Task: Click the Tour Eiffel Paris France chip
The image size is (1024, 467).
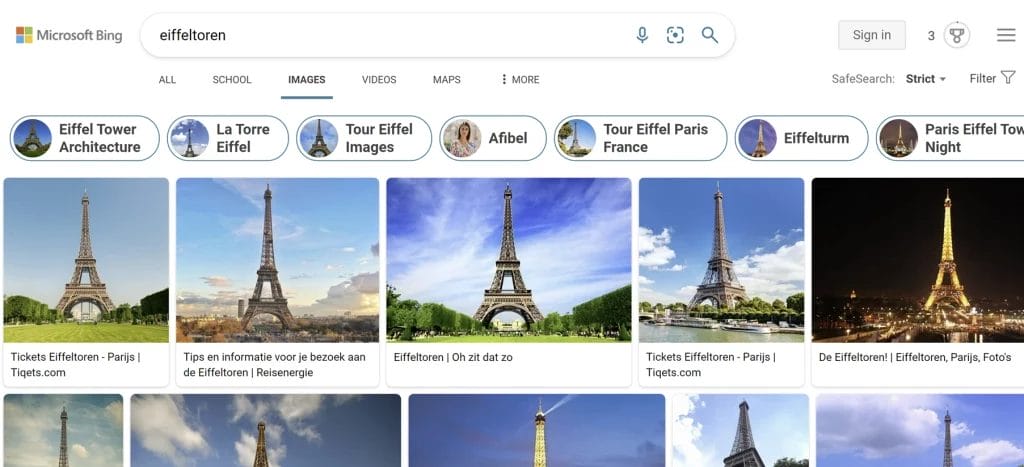Action: tap(640, 138)
